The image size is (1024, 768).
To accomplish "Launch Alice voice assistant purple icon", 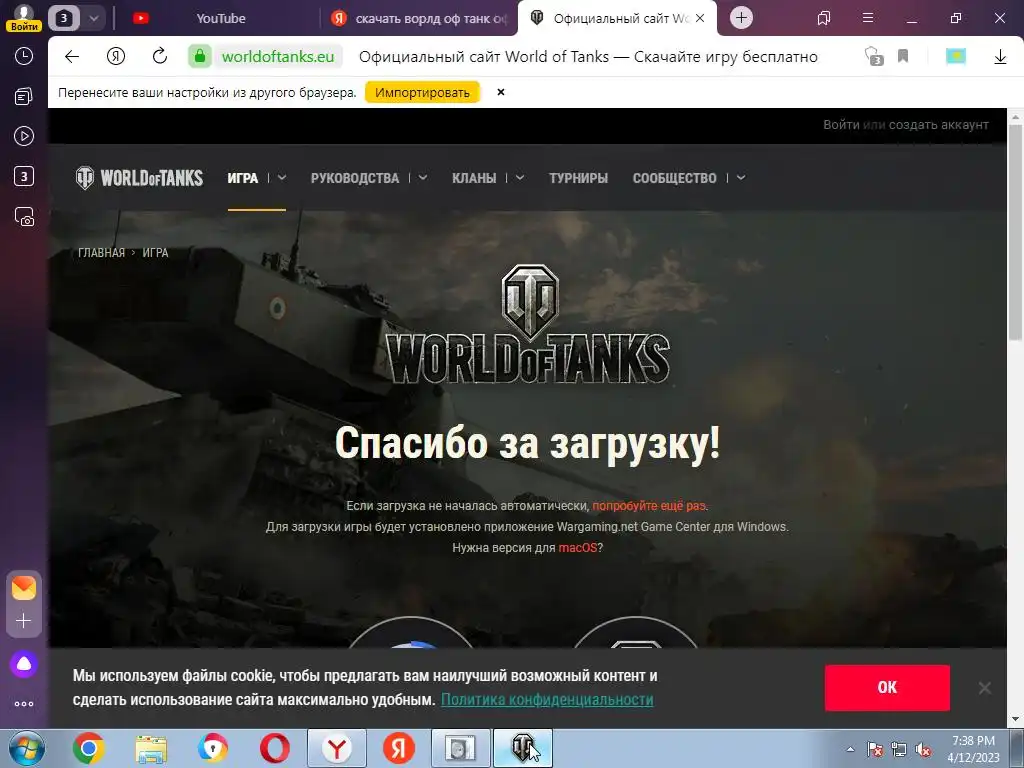I will click(24, 664).
